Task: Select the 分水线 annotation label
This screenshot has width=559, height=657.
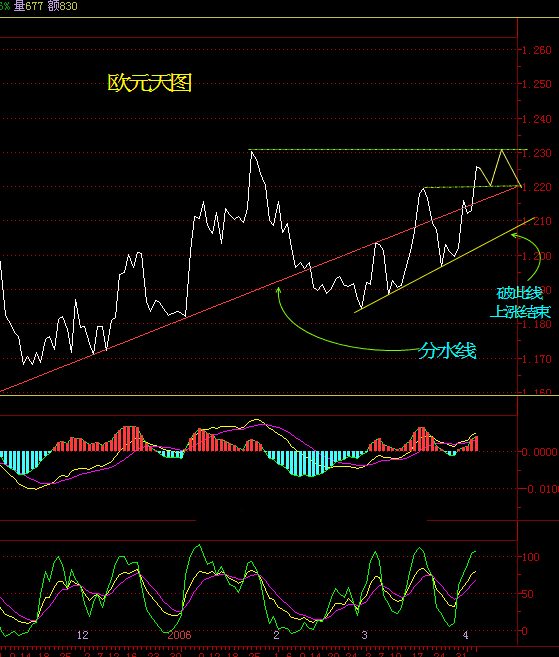Action: [x=447, y=351]
